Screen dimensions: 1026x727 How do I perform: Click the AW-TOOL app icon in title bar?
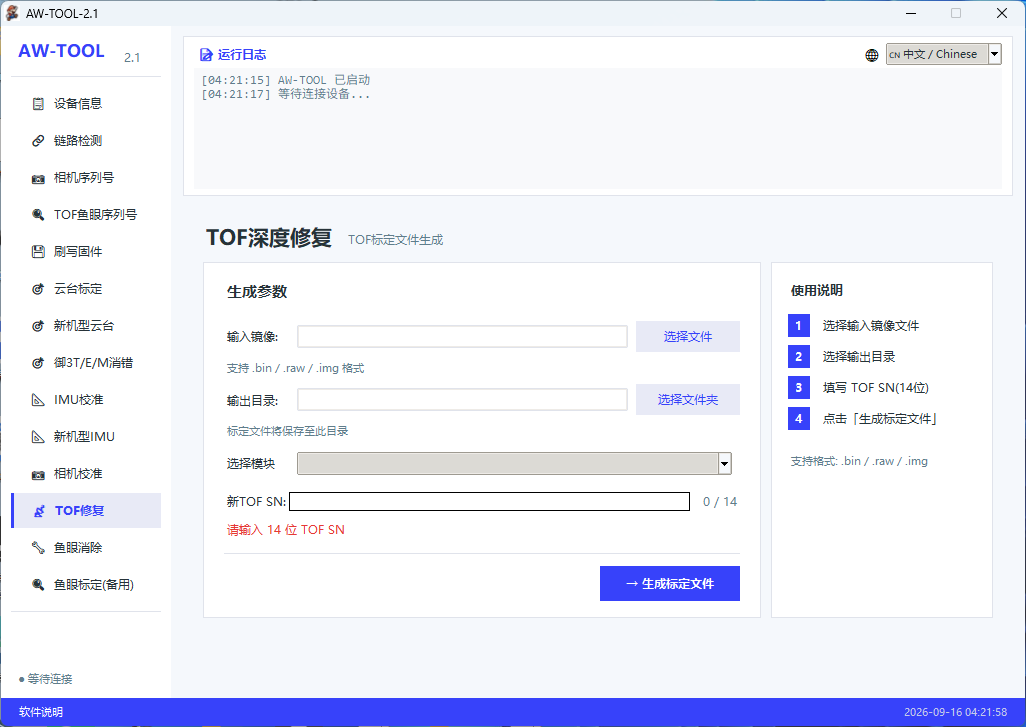pyautogui.click(x=12, y=13)
